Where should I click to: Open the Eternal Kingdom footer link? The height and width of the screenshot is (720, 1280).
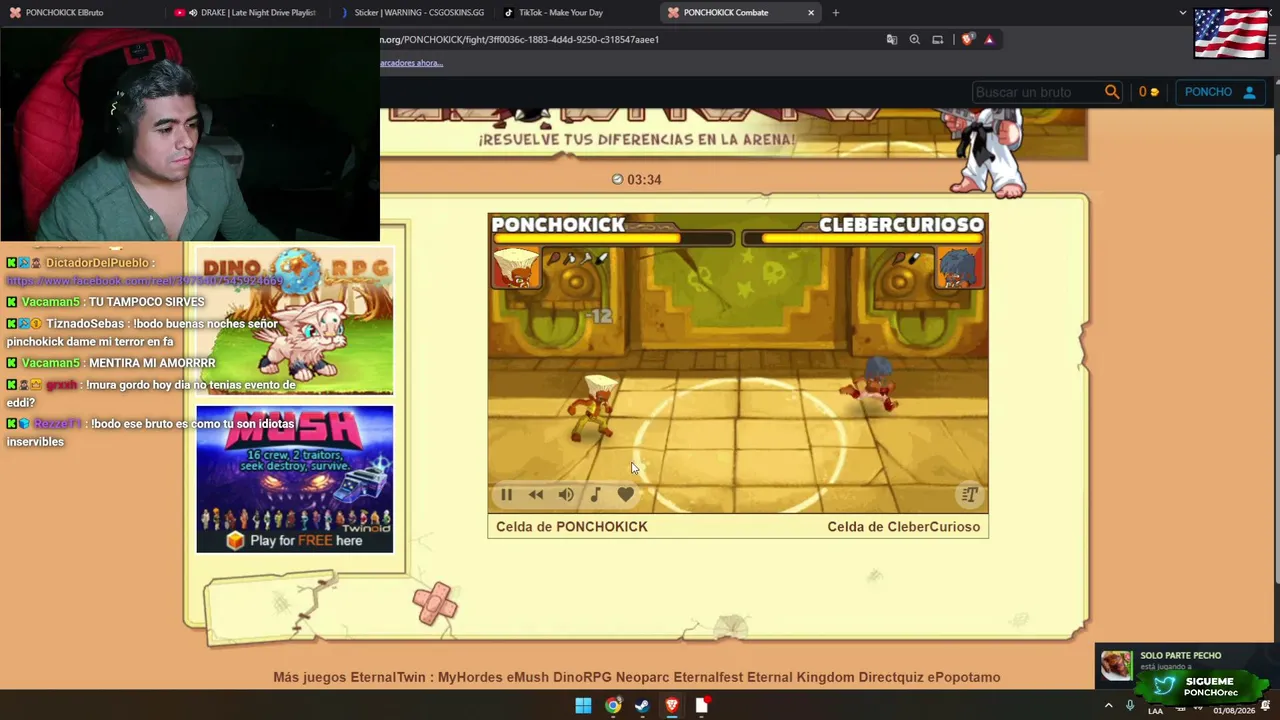[800, 677]
